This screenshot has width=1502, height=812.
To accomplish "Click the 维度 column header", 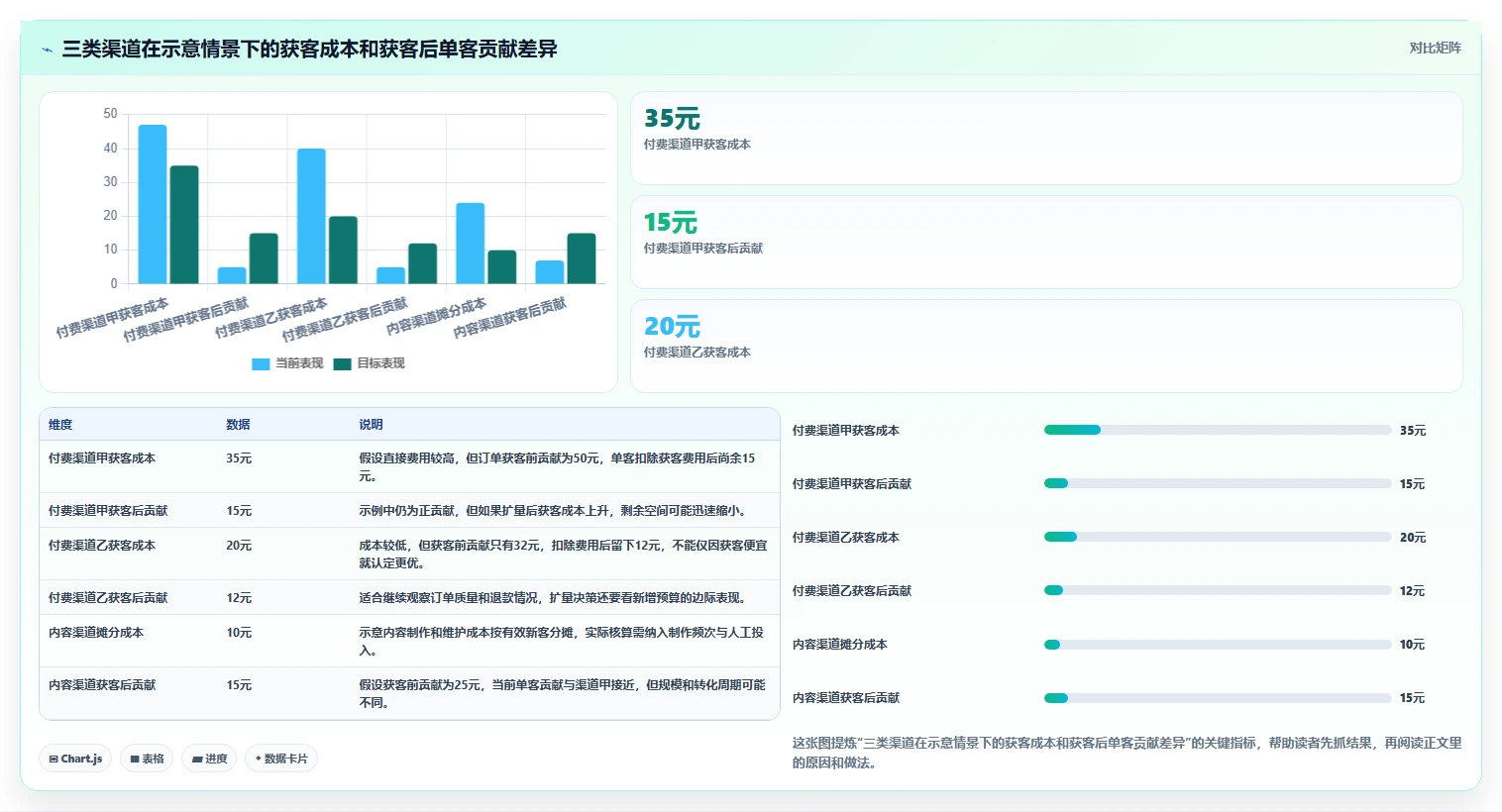I will click(60, 424).
